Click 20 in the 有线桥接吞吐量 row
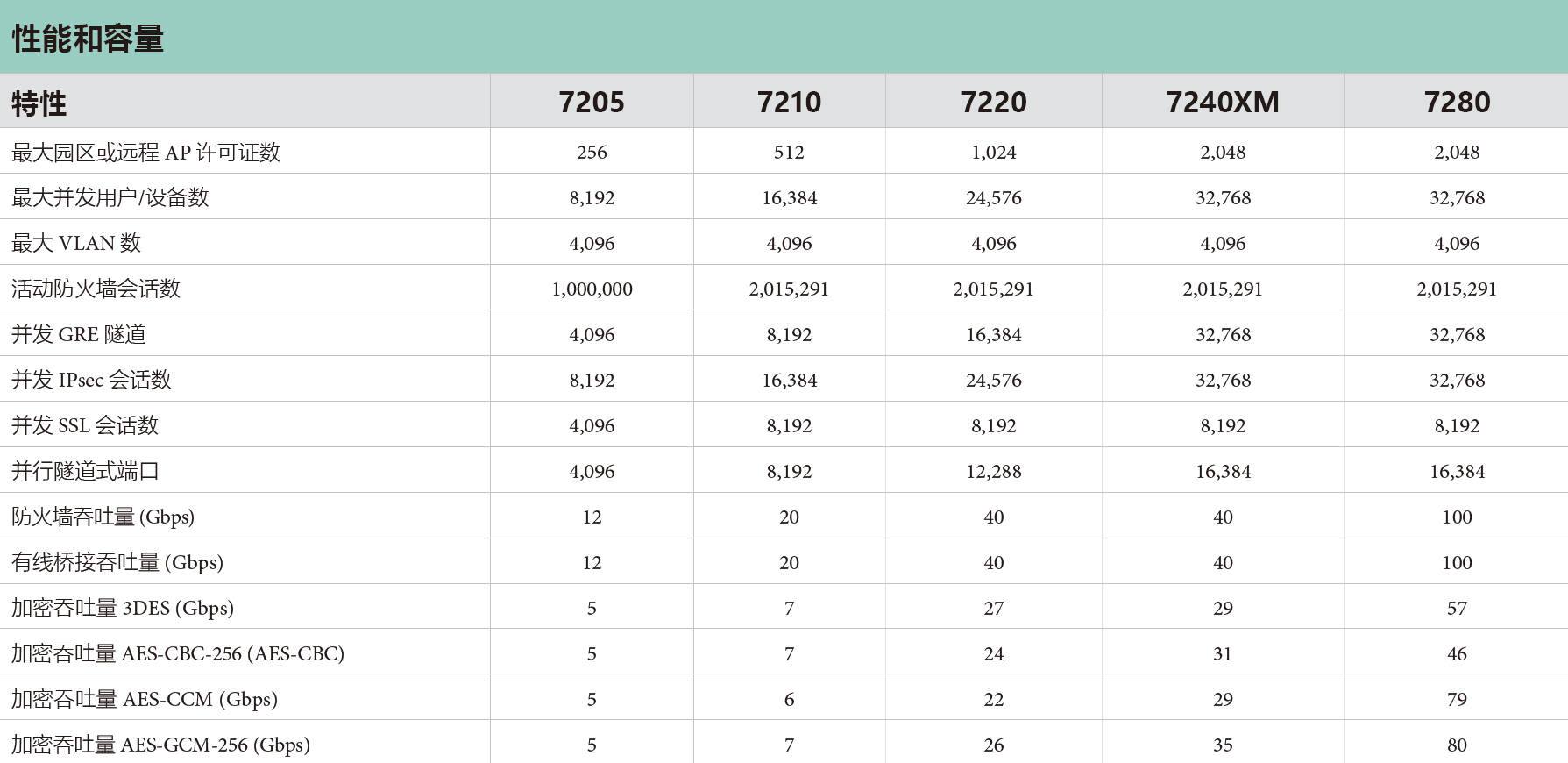Image resolution: width=1568 pixels, height=763 pixels. [789, 563]
